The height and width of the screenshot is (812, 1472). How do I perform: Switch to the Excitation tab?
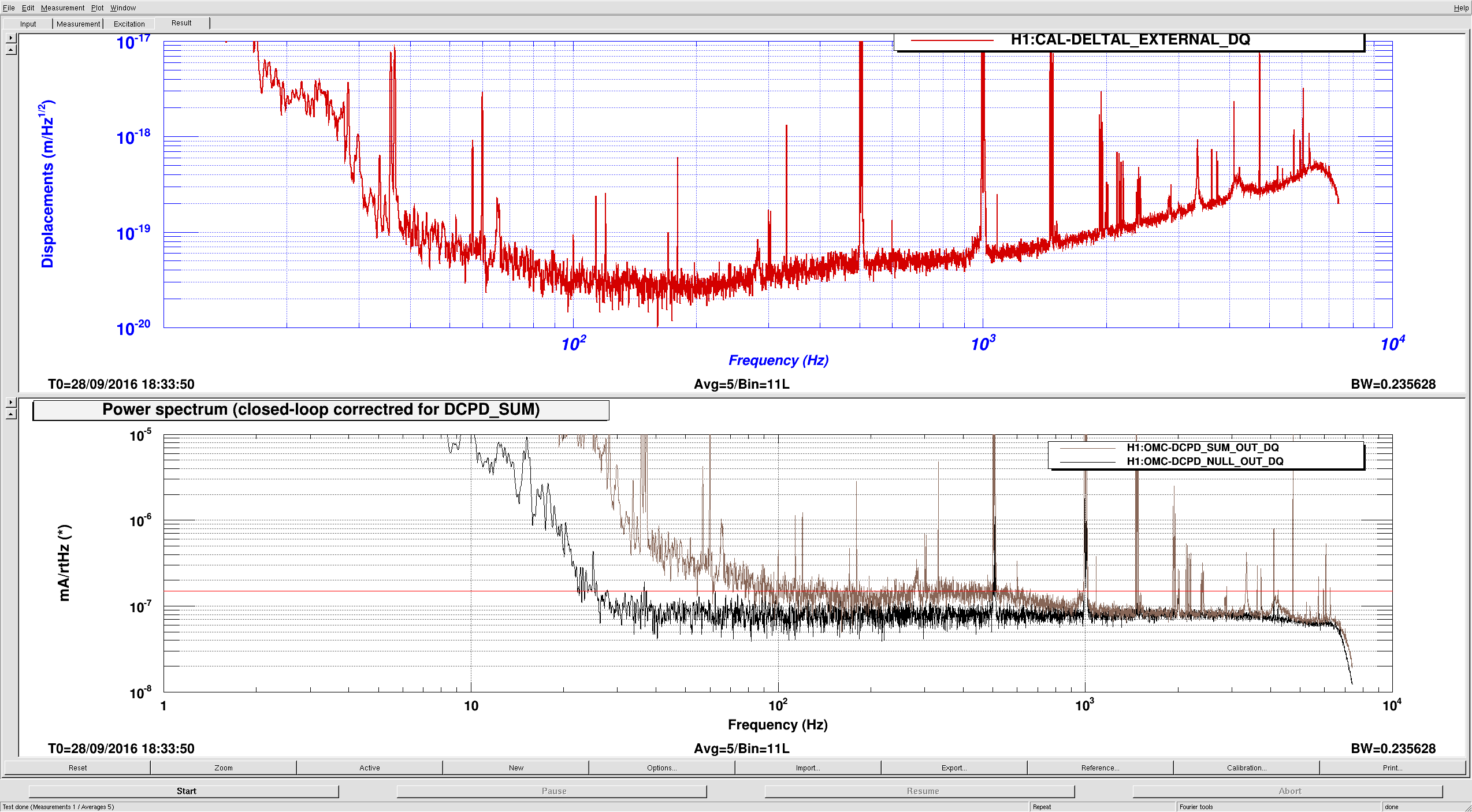click(129, 24)
